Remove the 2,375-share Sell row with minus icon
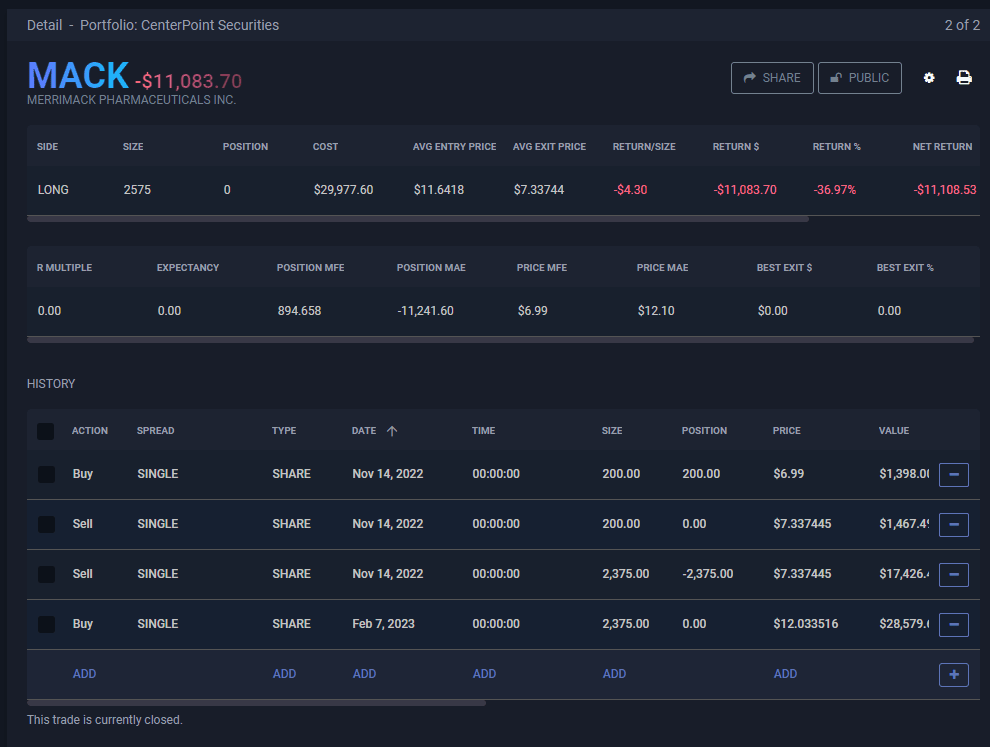Screen dimensions: 990x747 953,574
